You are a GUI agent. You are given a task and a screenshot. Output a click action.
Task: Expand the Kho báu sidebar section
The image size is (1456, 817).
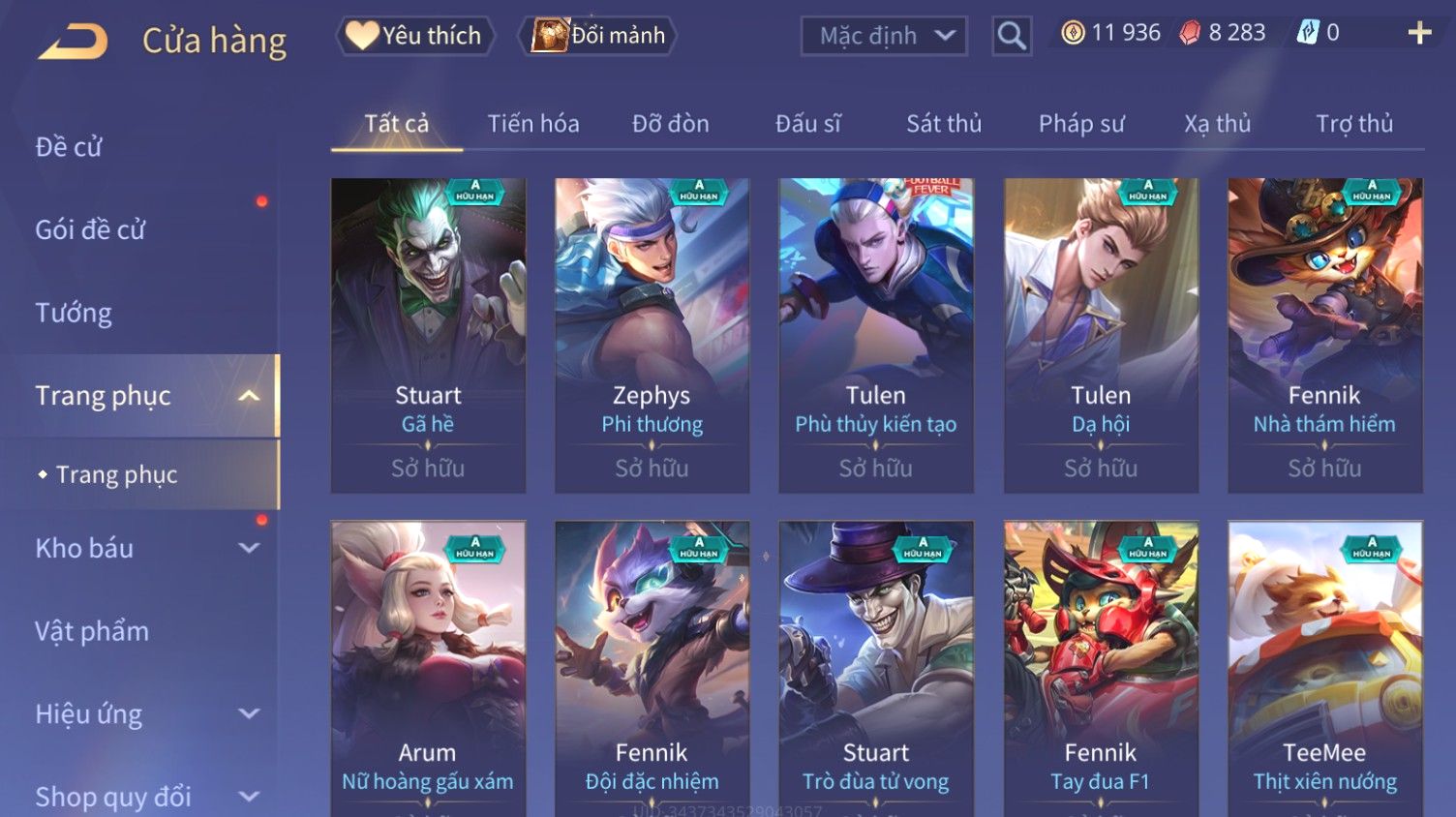point(249,548)
